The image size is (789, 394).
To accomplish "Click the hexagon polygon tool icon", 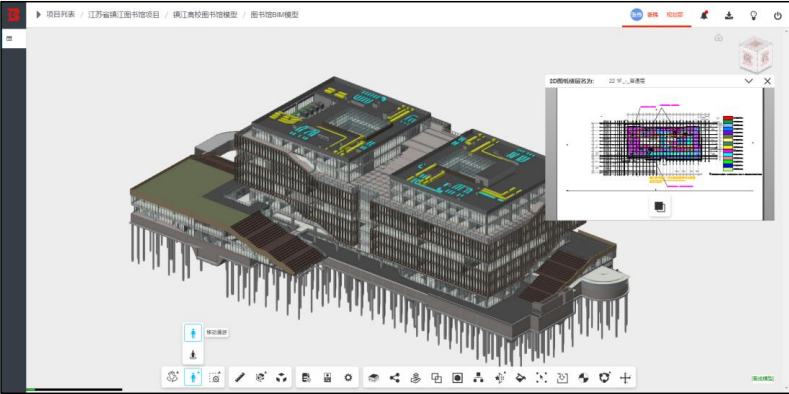I will (604, 377).
